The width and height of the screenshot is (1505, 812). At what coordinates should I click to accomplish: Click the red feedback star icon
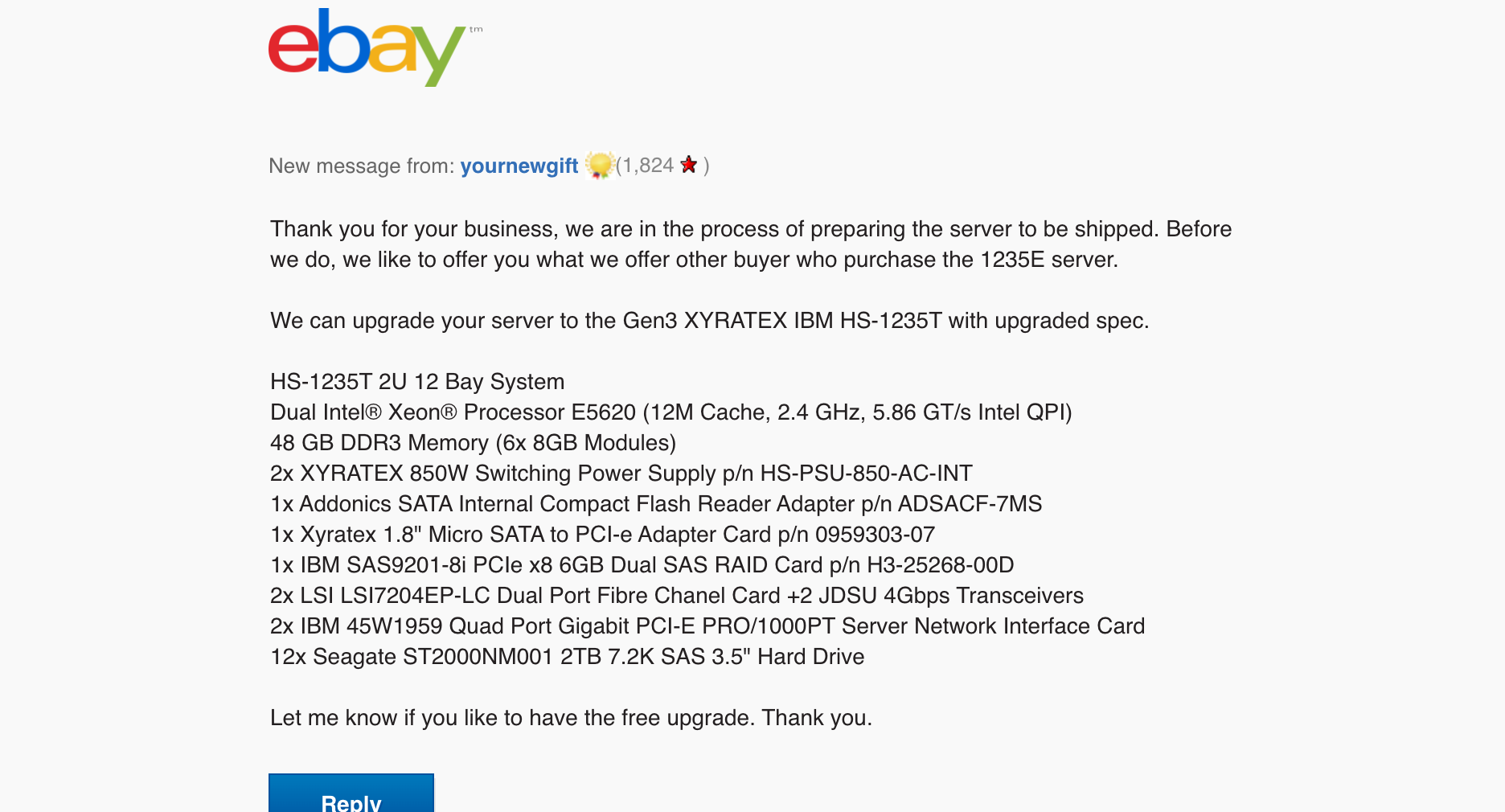tap(689, 165)
